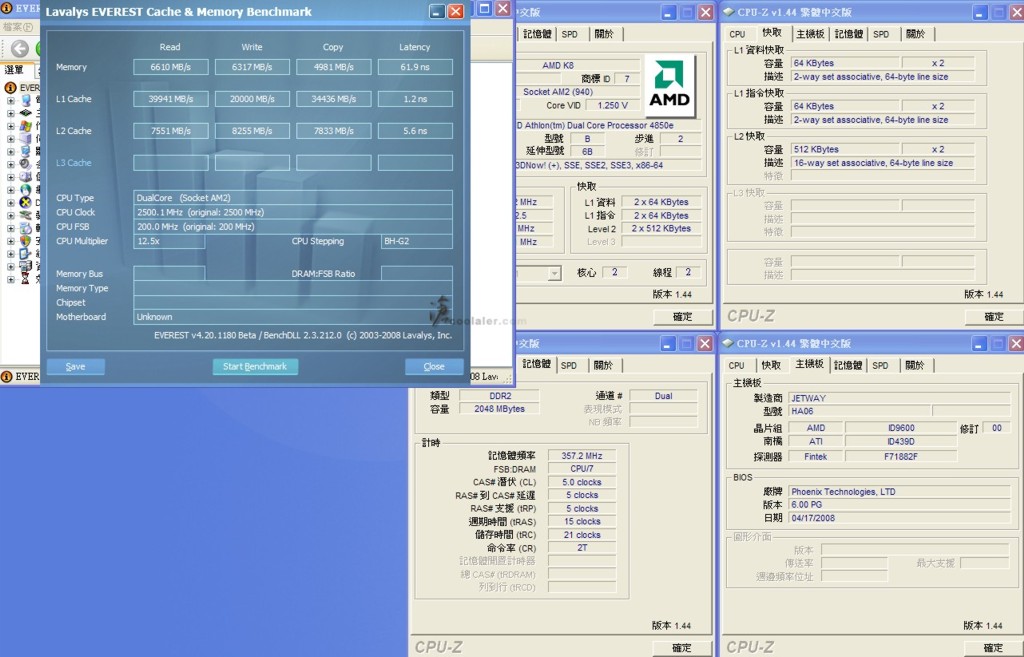Open the CPU tab in the cache CPU-Z window
1024x657 pixels.
tap(737, 34)
